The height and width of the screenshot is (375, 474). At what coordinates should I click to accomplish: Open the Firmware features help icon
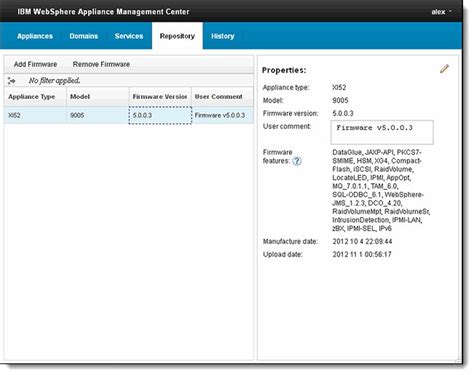(x=297, y=161)
